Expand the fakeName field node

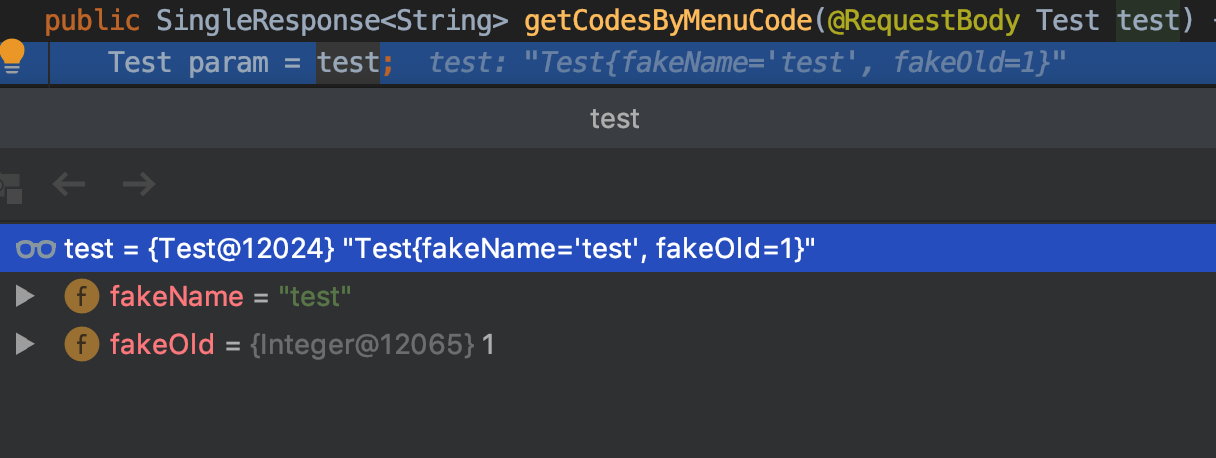coord(25,297)
